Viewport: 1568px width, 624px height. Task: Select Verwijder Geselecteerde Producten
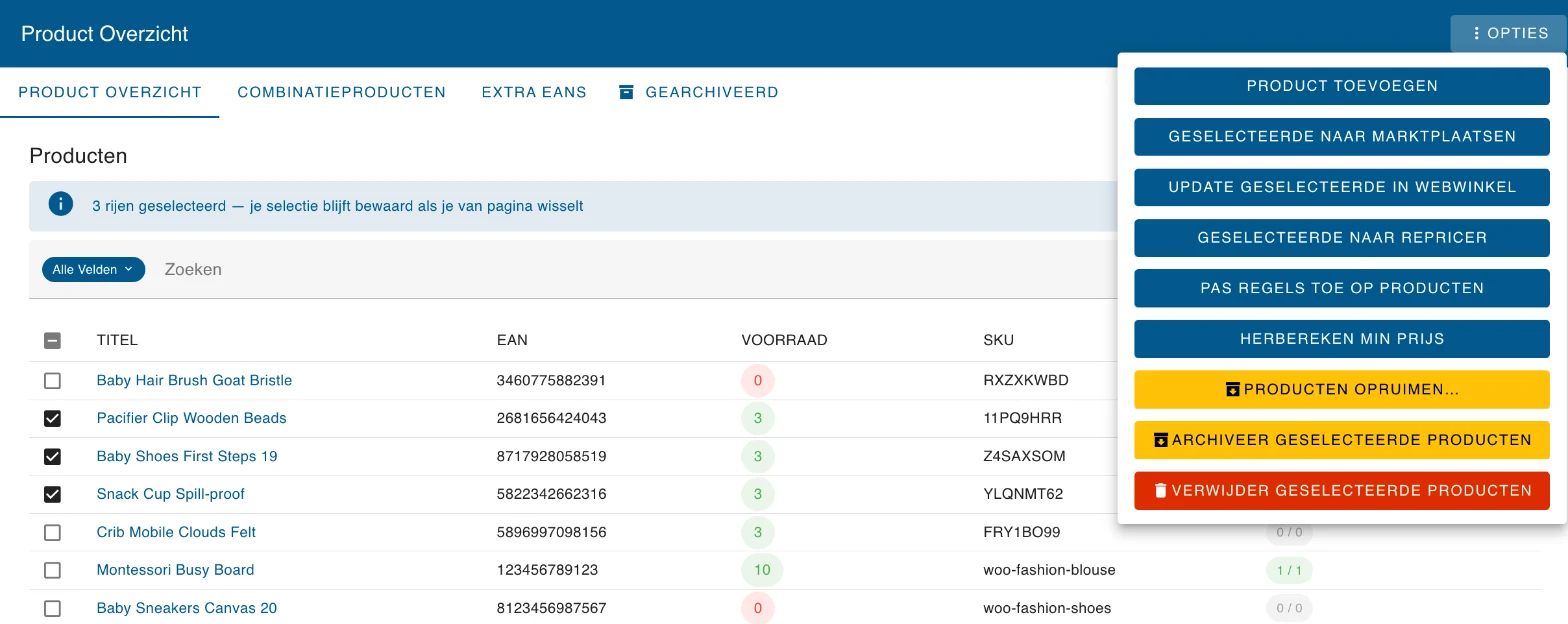pos(1342,491)
